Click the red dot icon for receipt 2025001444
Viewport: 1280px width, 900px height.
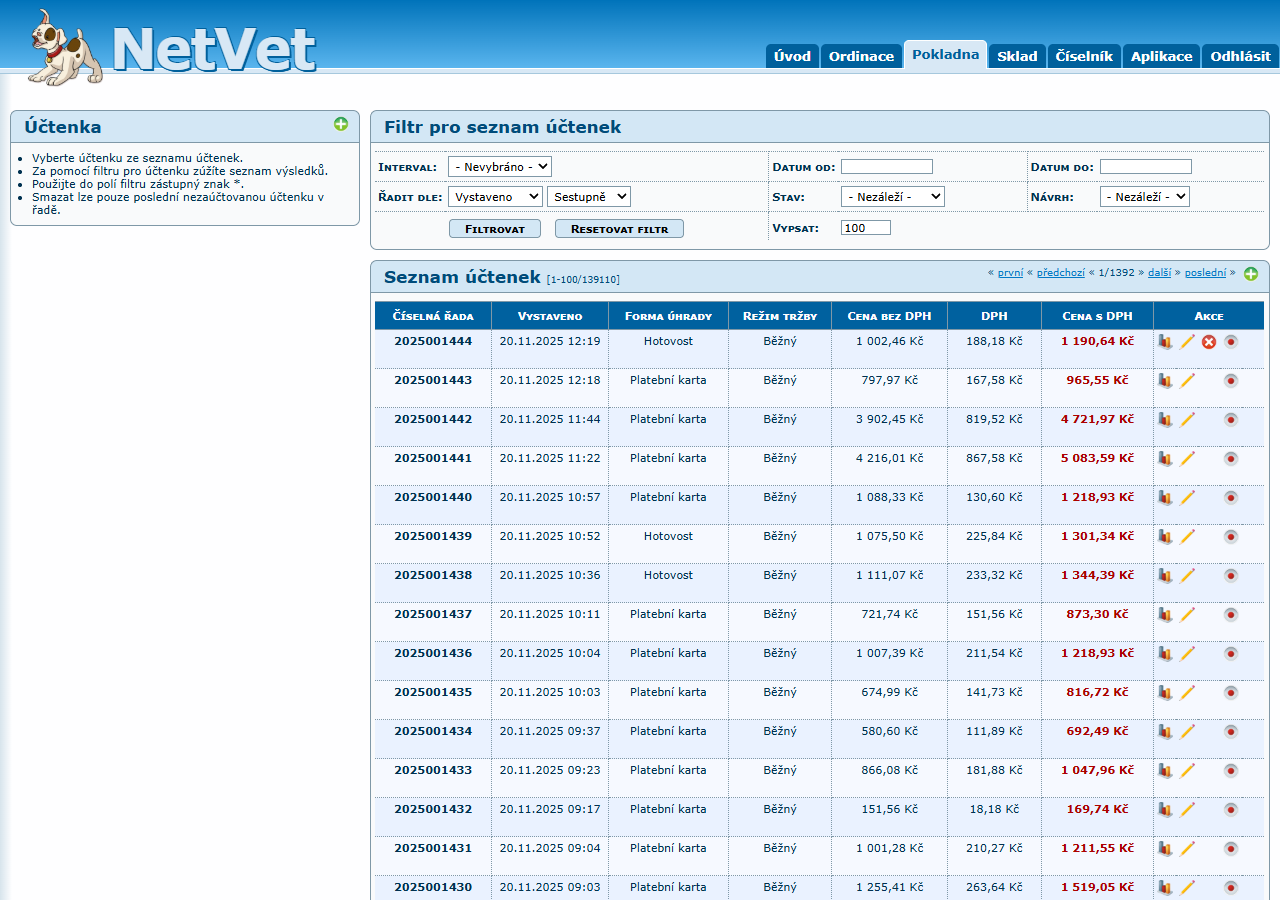pyautogui.click(x=1231, y=341)
